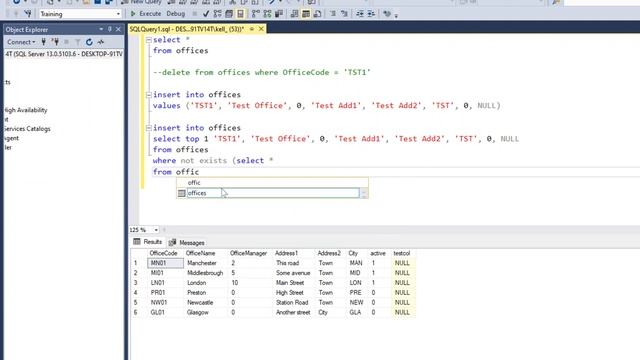
Task: Refresh the Object Explorer tree
Action: 89,42
